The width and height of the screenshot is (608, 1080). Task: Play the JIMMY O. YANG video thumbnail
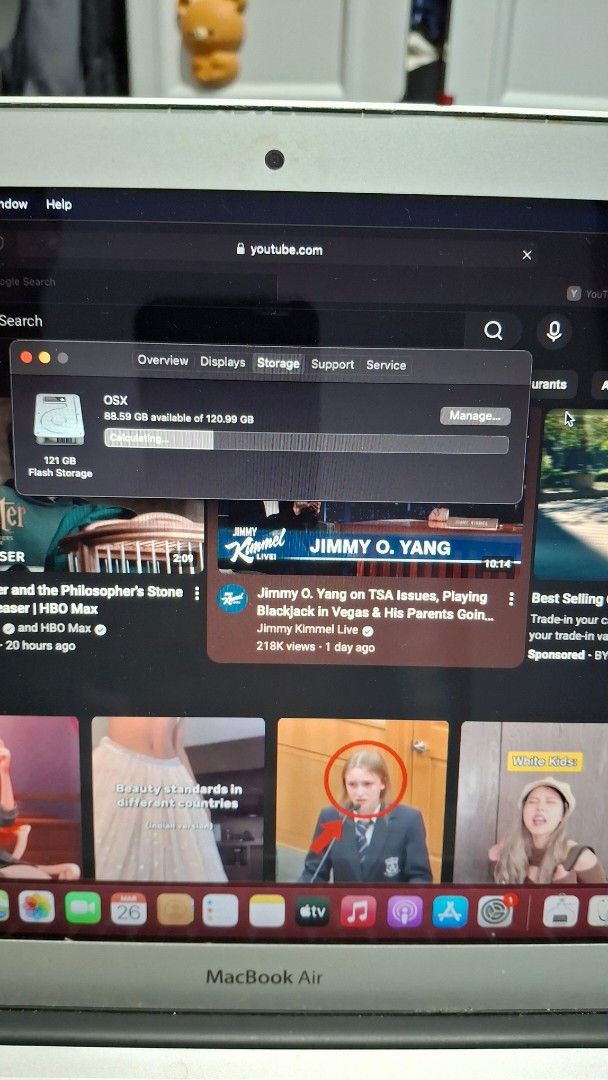point(370,539)
